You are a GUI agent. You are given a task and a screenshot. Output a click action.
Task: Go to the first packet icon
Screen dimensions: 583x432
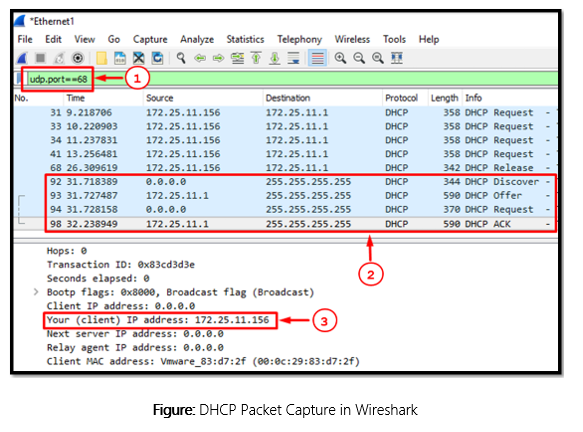pos(256,58)
